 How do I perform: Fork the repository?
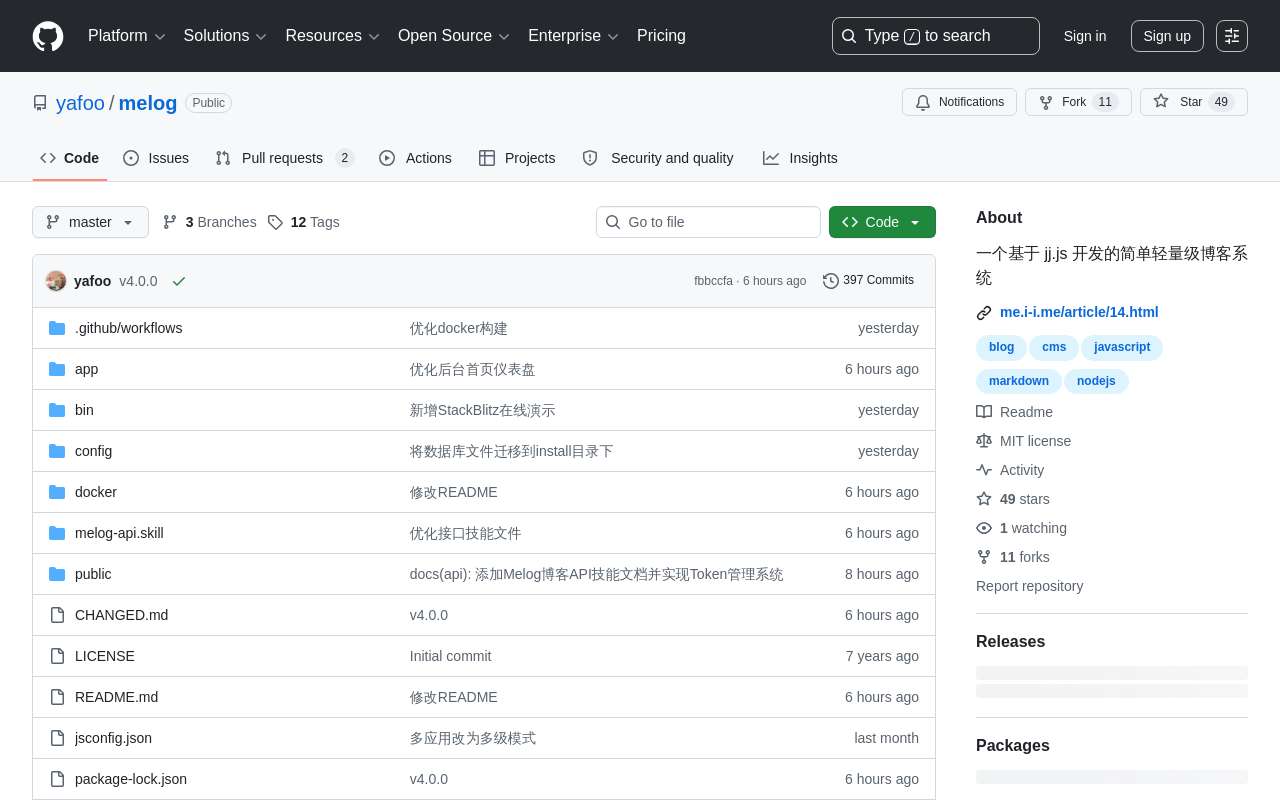[x=1078, y=102]
